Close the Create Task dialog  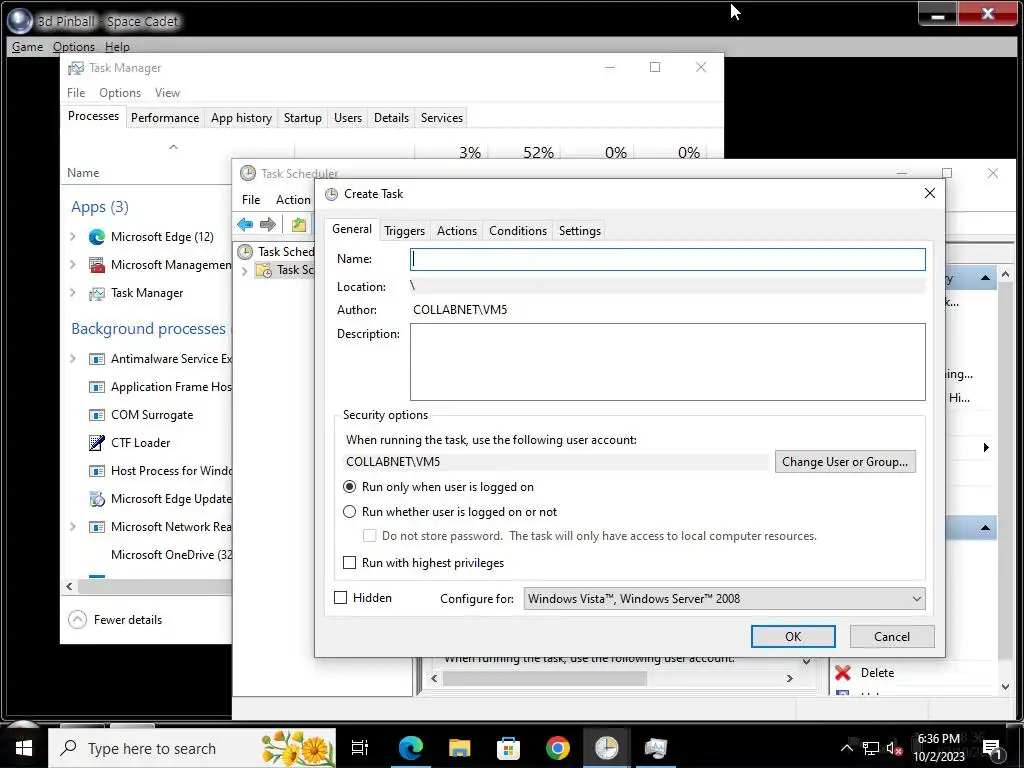coord(930,193)
